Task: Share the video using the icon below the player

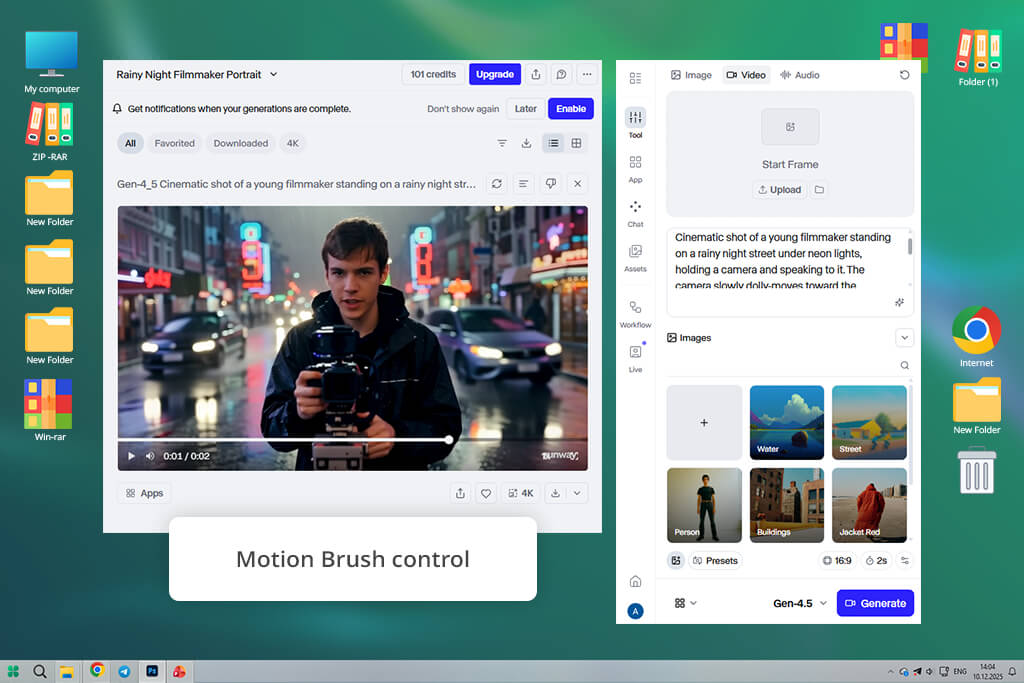Action: pos(460,493)
